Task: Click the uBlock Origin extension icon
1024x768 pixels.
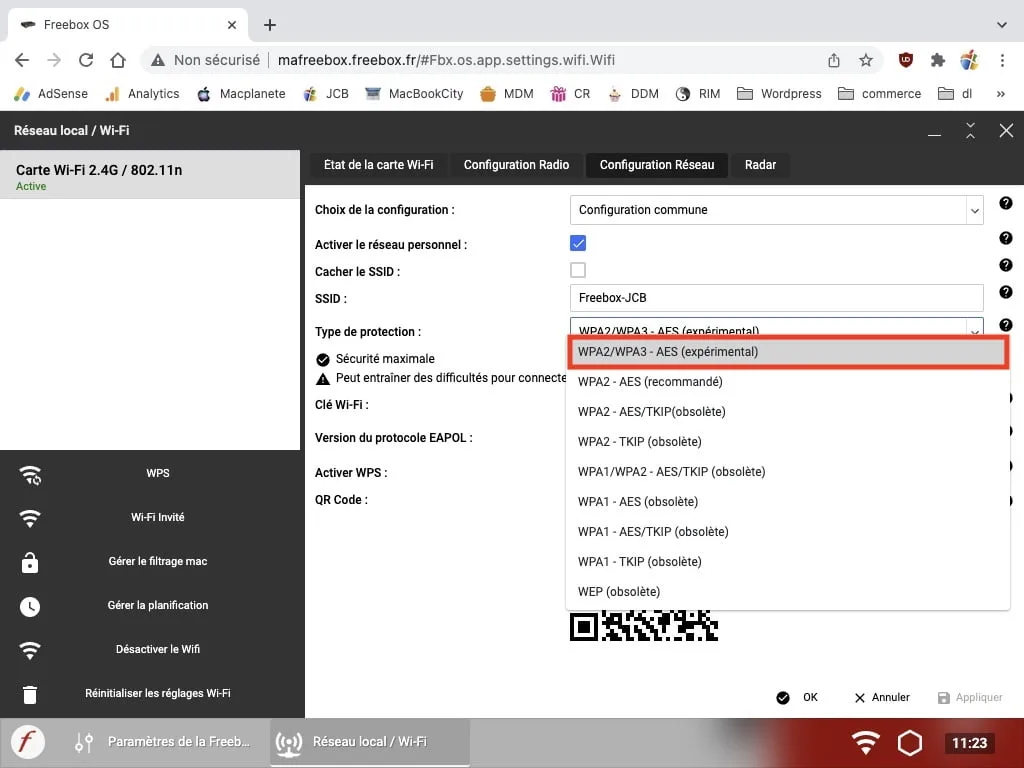Action: tap(905, 60)
